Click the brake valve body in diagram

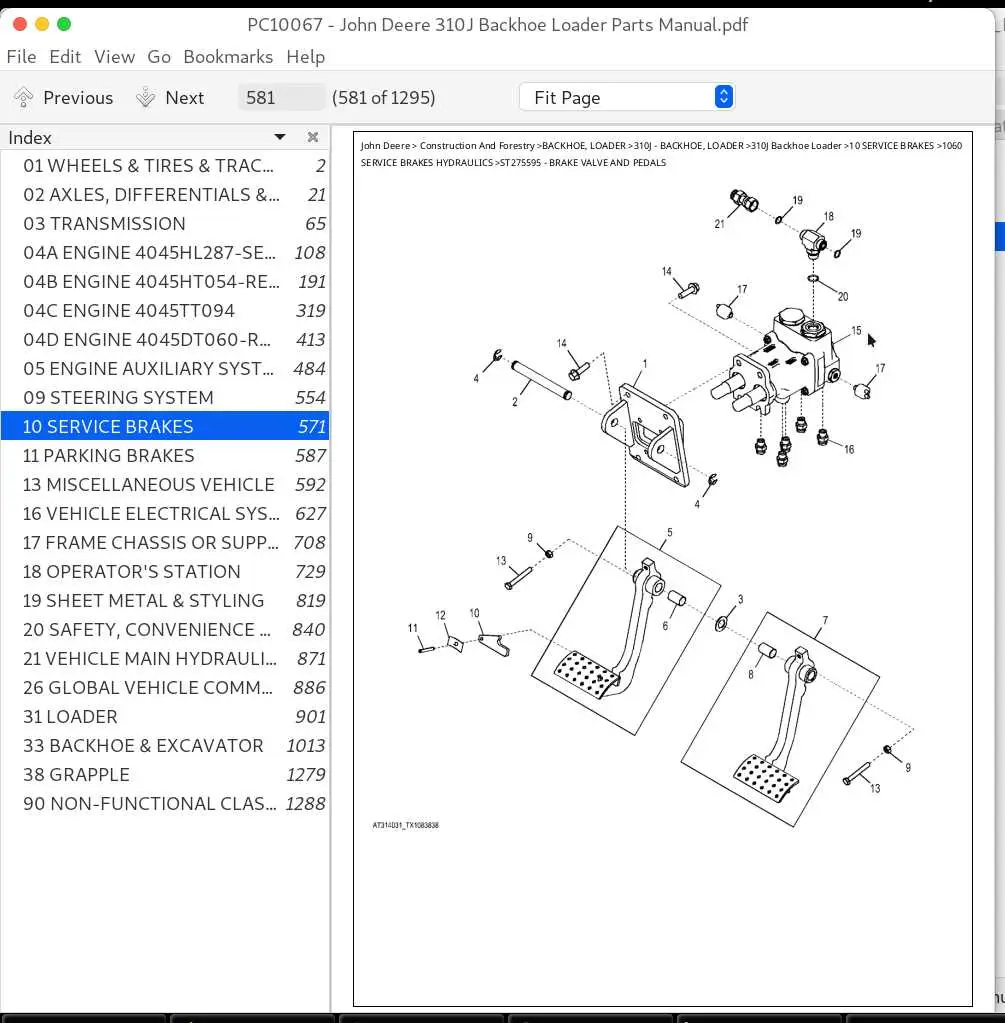coord(777,363)
